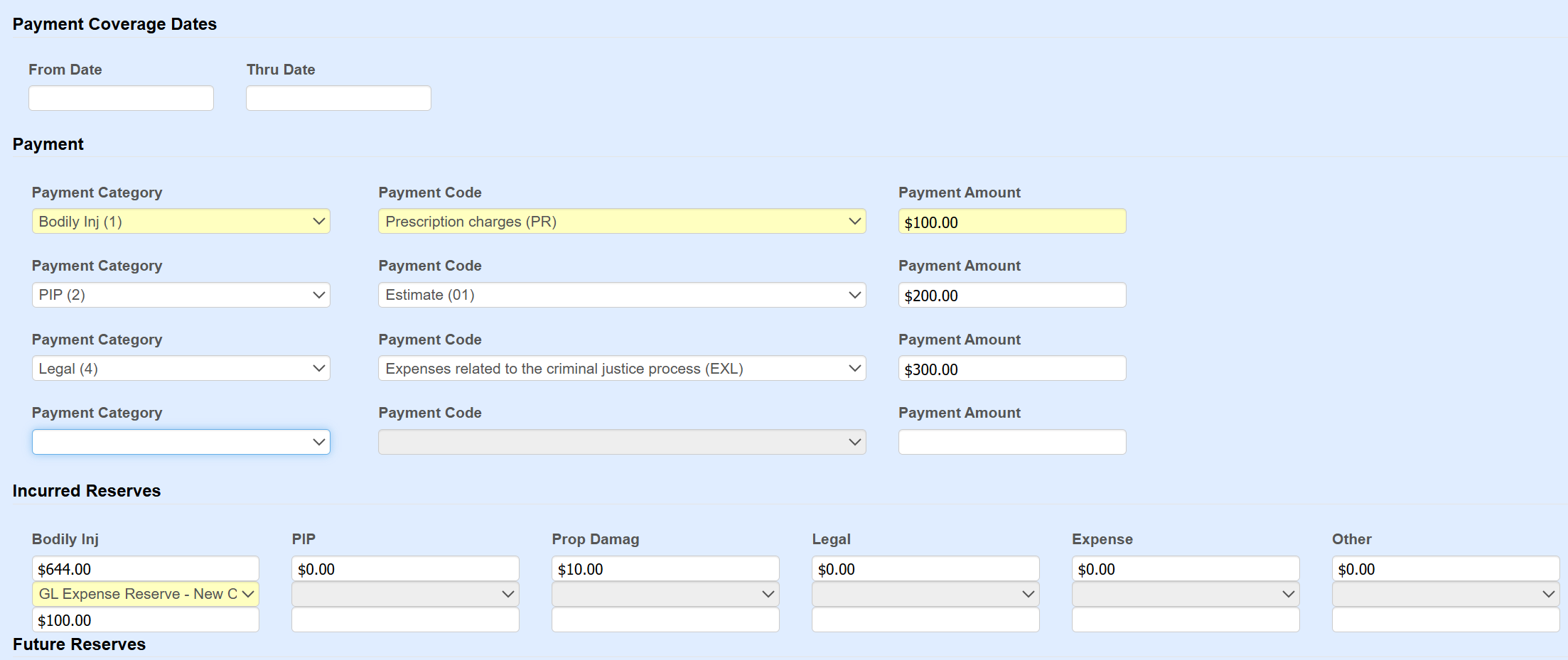This screenshot has width=1568, height=660.
Task: Click the Legal incurred reserve $0.00 field
Action: (x=925, y=569)
